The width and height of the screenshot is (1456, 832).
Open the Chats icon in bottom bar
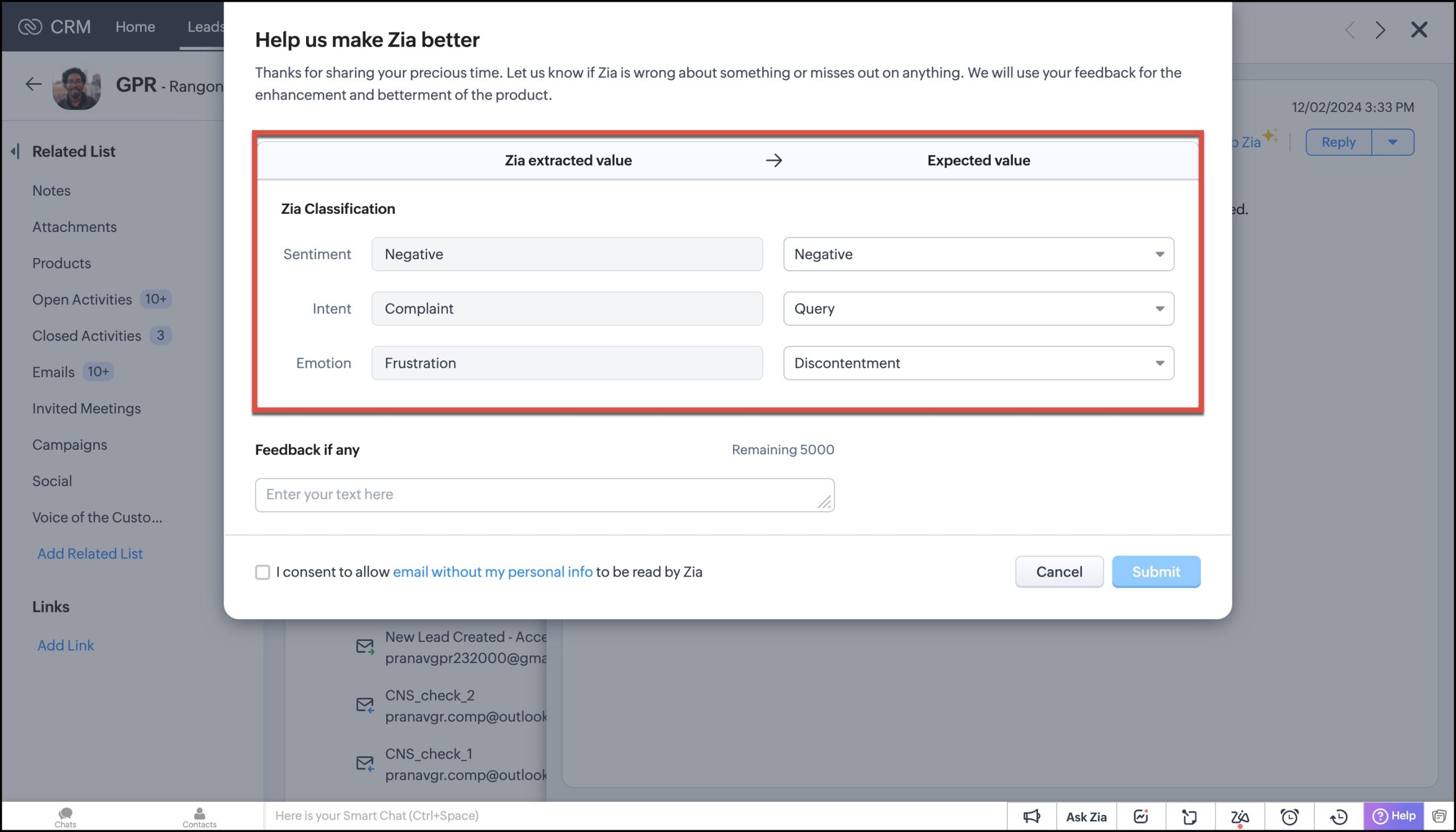tap(65, 816)
